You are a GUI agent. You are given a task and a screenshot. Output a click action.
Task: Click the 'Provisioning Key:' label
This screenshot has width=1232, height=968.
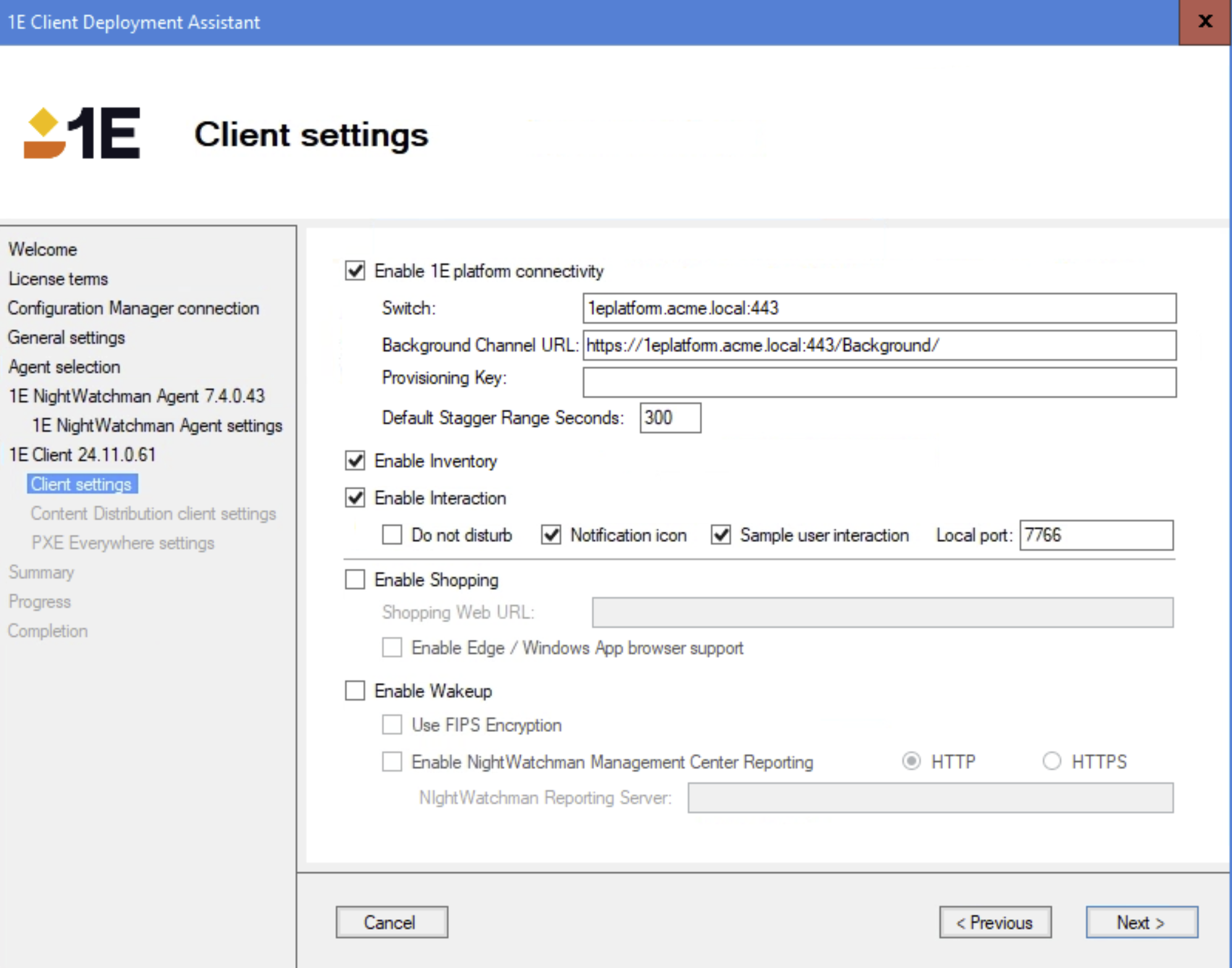pos(445,377)
